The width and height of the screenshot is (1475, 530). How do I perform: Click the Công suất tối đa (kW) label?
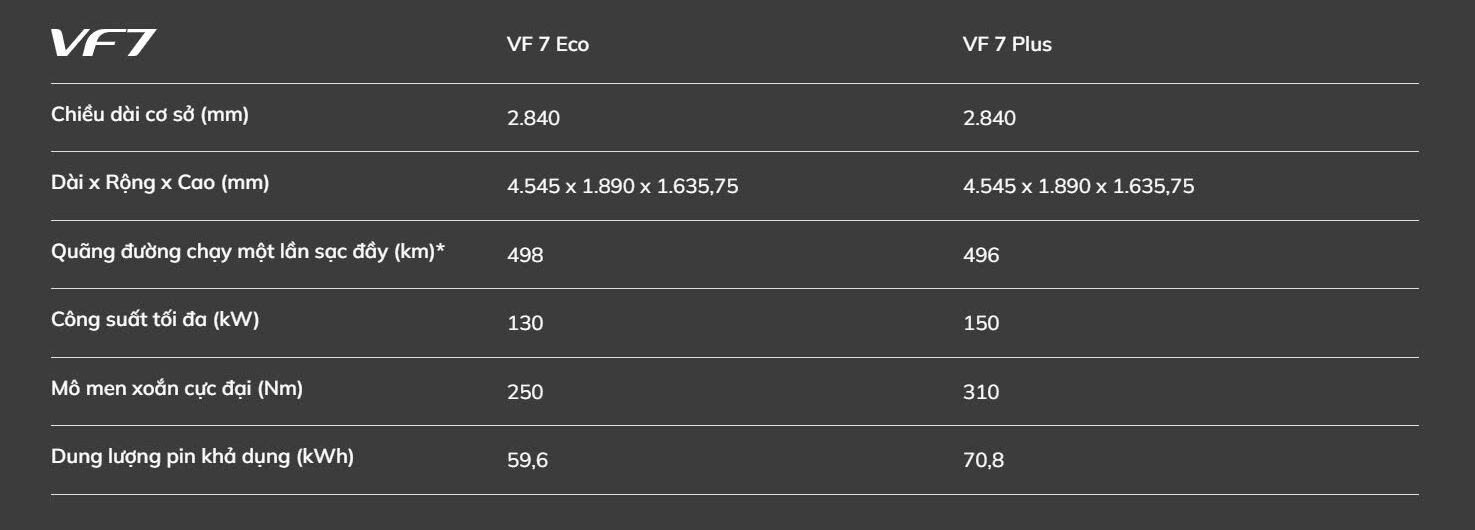pyautogui.click(x=155, y=320)
